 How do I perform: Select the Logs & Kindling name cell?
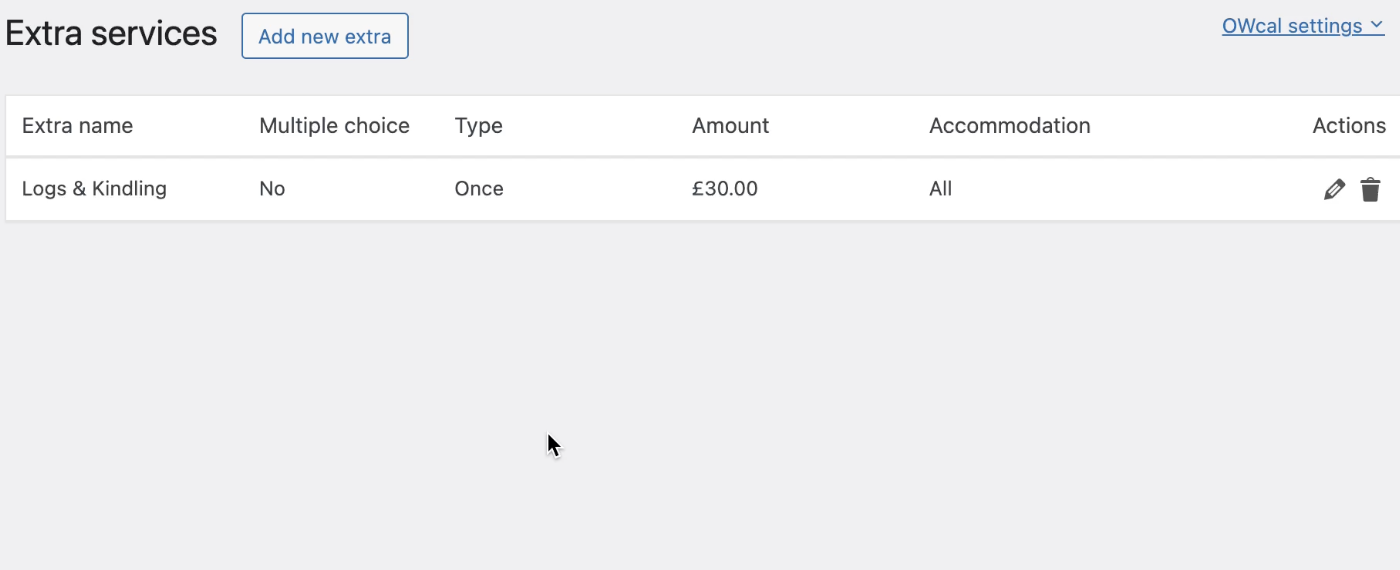[x=94, y=189]
